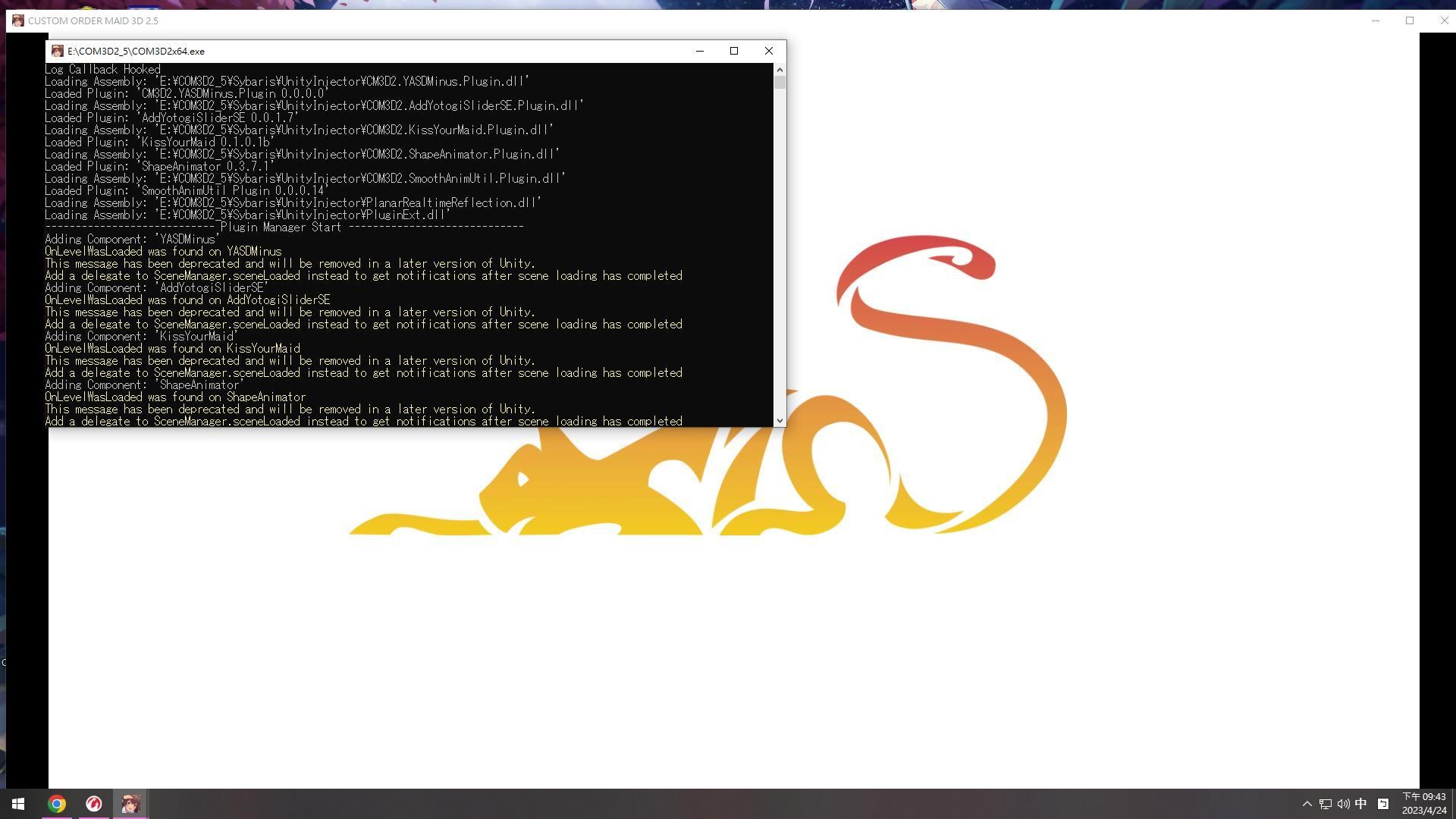Screen dimensions: 1456x819
Task: Click the console window title bar icon
Action: click(x=57, y=51)
